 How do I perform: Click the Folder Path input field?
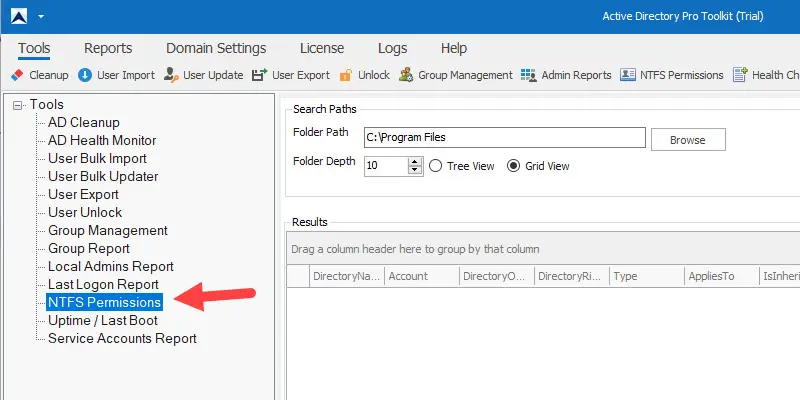(x=505, y=138)
